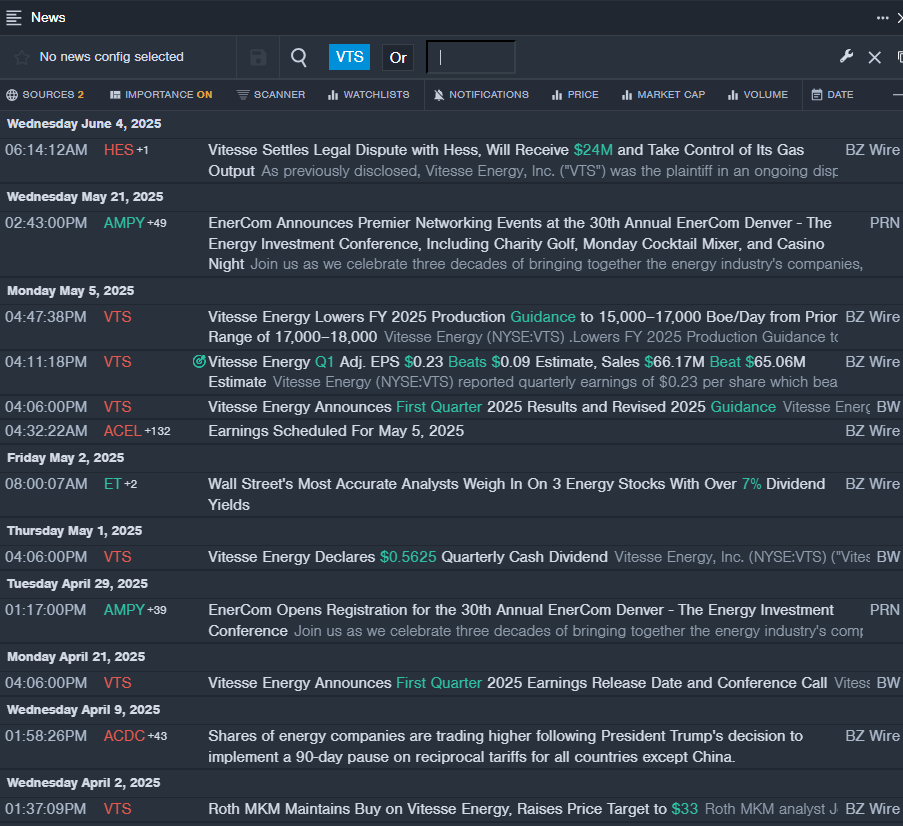Open the Market Cap filter
The image size is (903, 826).
663,94
